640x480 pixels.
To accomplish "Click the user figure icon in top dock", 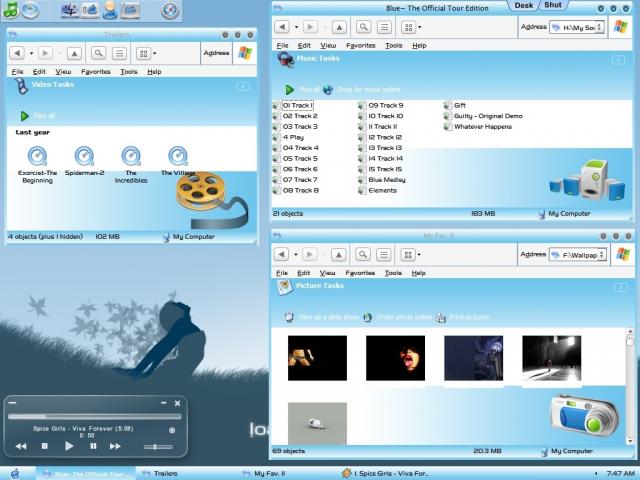I will click(110, 10).
